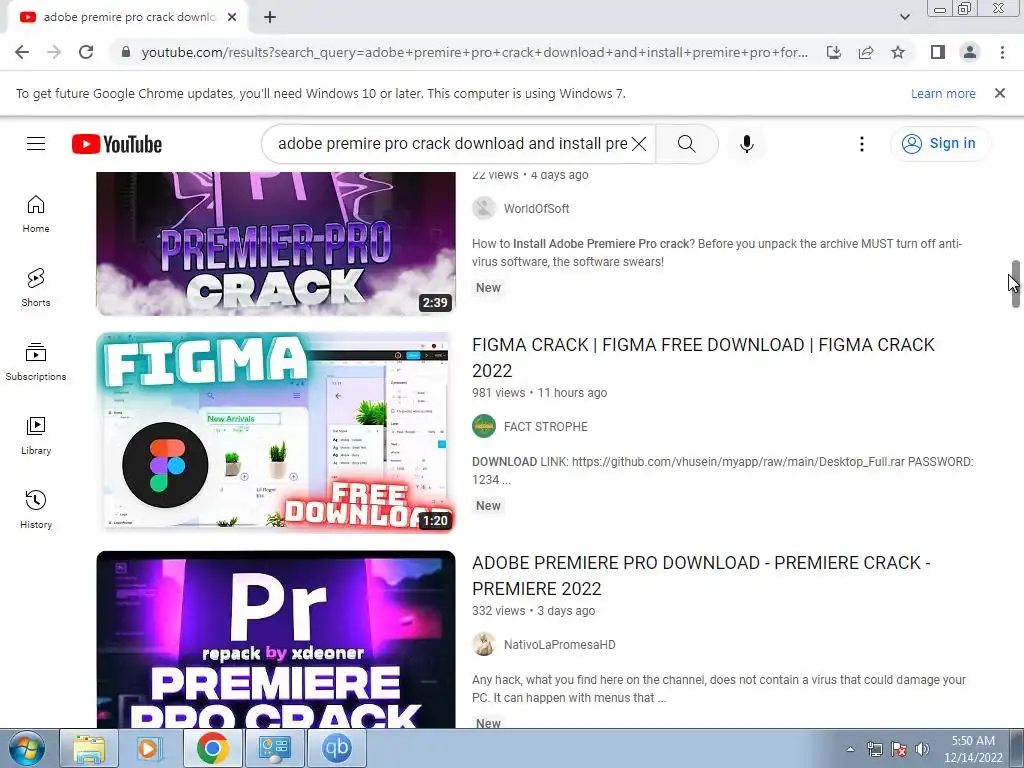Screen dimensions: 1024x768
Task: Open the Premier Pro Crack video thumbnail
Action: click(x=276, y=244)
